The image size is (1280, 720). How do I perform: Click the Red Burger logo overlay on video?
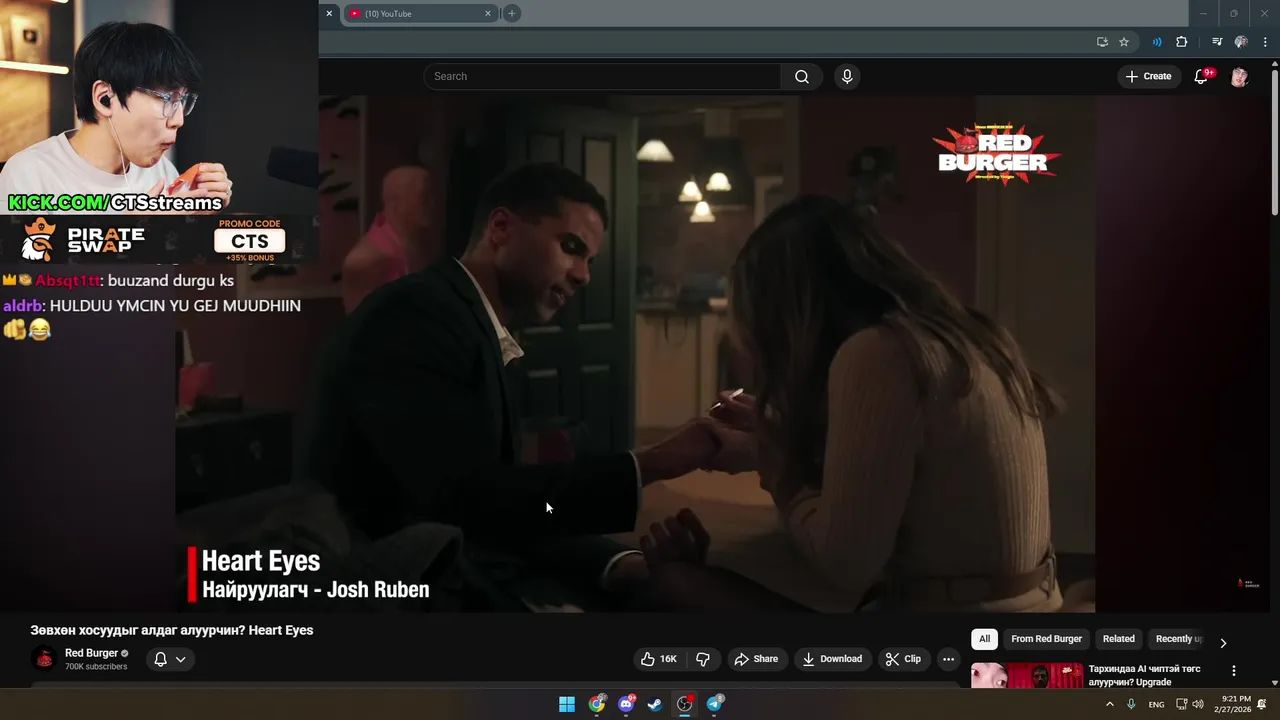996,155
